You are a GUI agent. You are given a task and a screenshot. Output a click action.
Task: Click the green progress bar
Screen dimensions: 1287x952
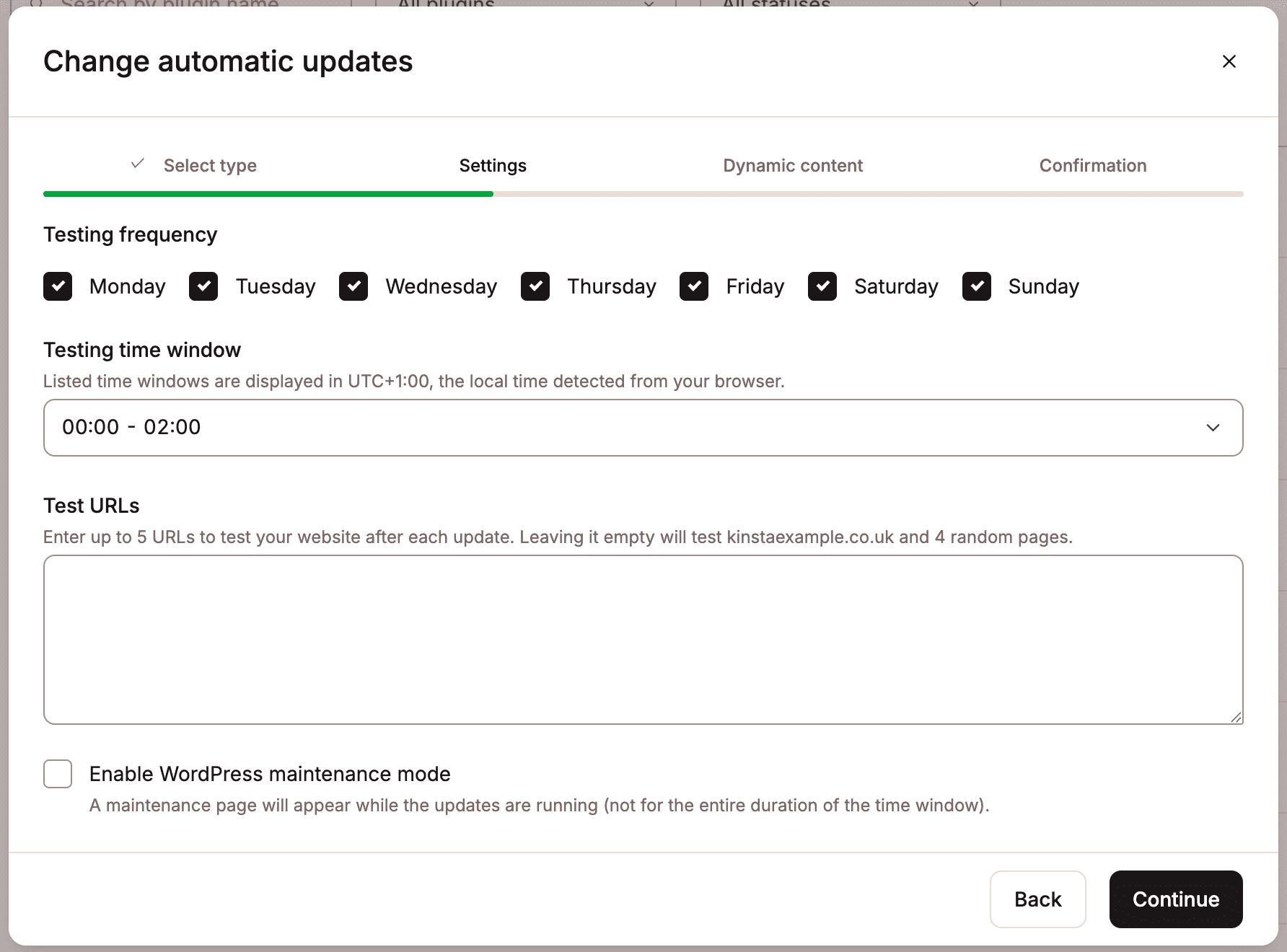pyautogui.click(x=267, y=193)
